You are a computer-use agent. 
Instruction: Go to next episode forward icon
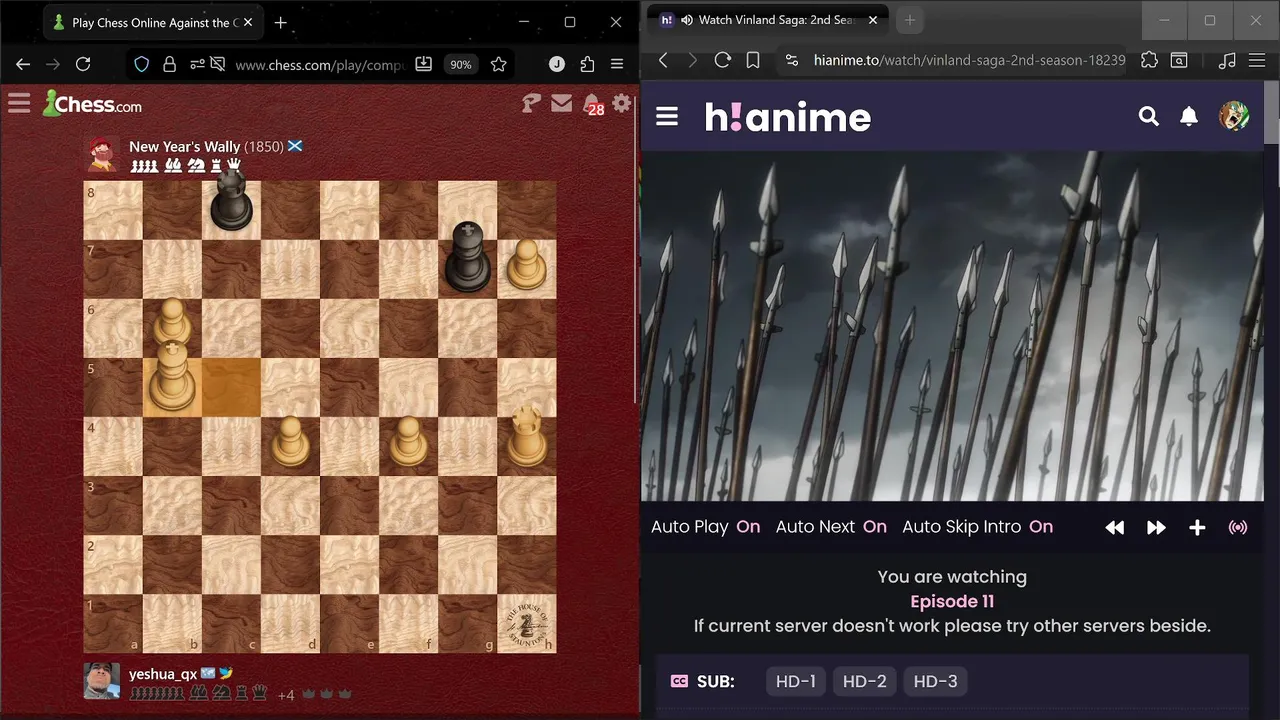click(x=1156, y=528)
